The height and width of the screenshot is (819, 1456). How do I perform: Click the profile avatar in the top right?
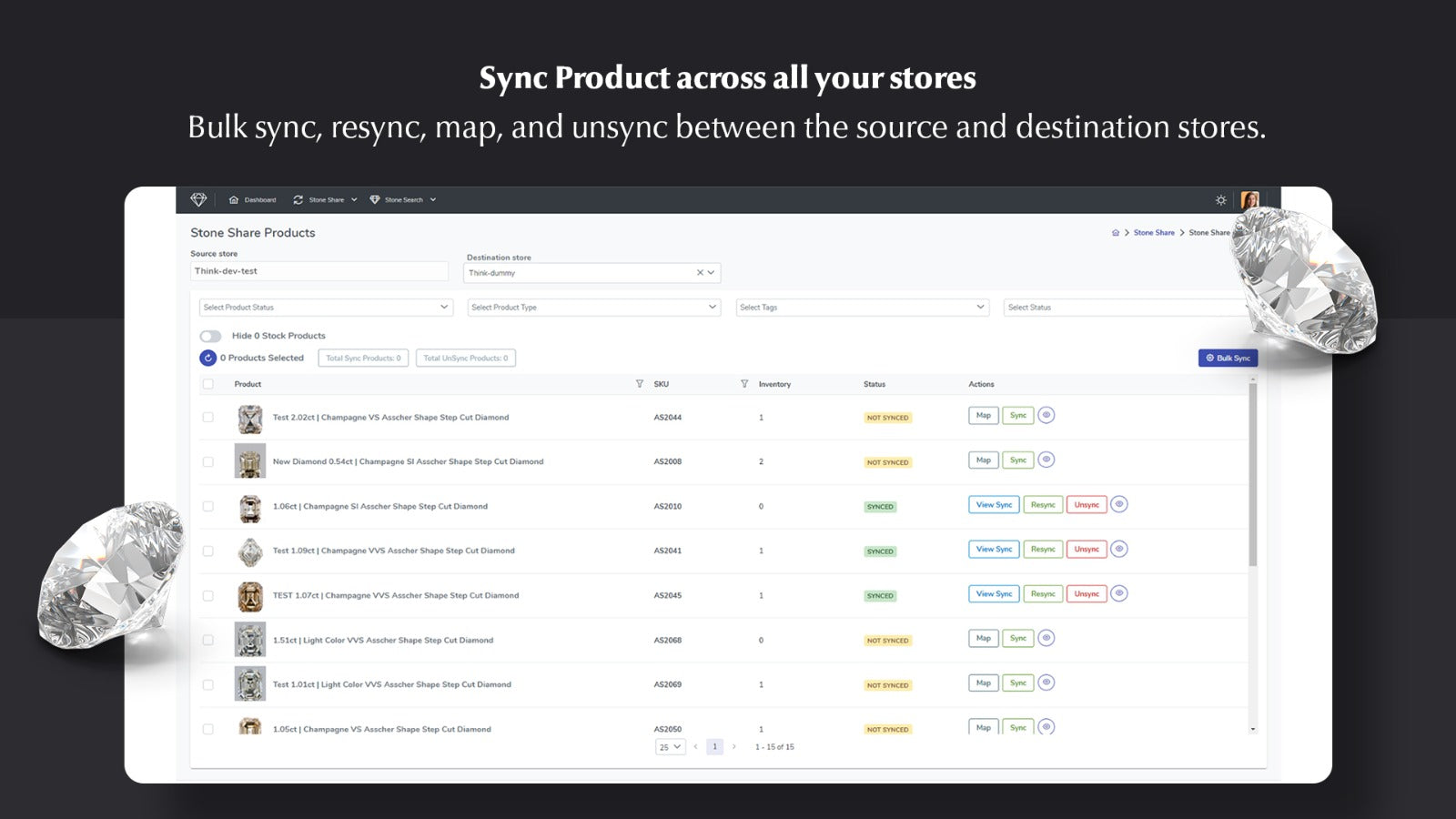tap(1251, 199)
